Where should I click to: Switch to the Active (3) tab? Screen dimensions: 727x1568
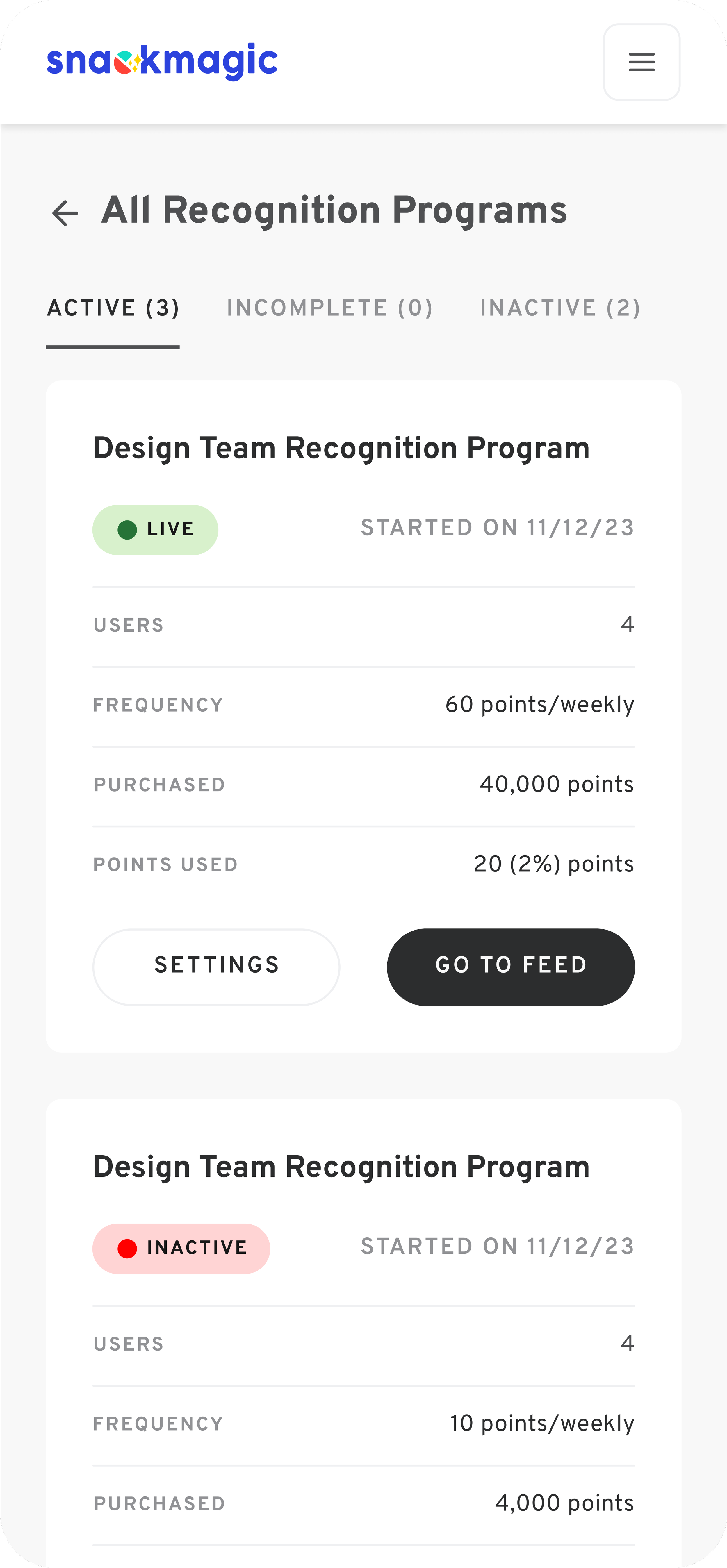click(113, 308)
